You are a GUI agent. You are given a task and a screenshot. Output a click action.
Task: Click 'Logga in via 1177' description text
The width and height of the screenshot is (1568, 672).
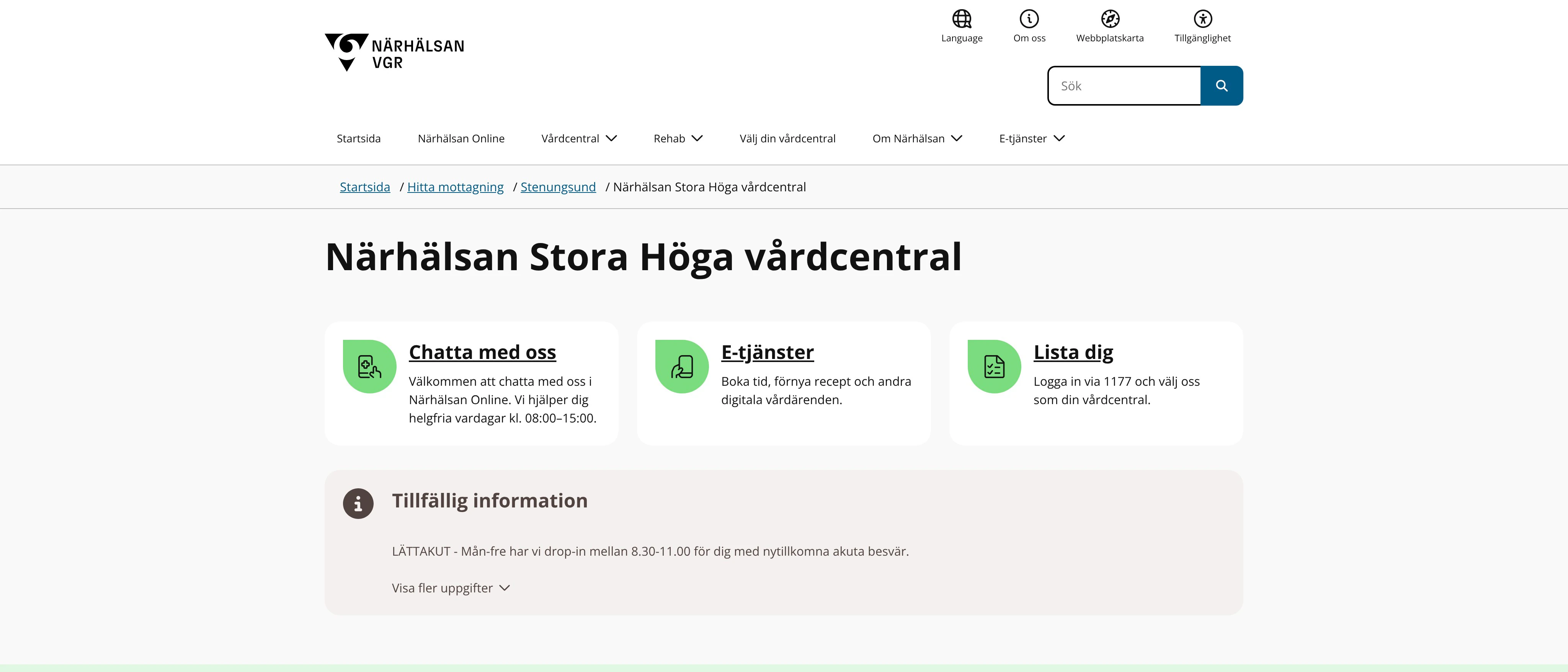click(x=1116, y=391)
